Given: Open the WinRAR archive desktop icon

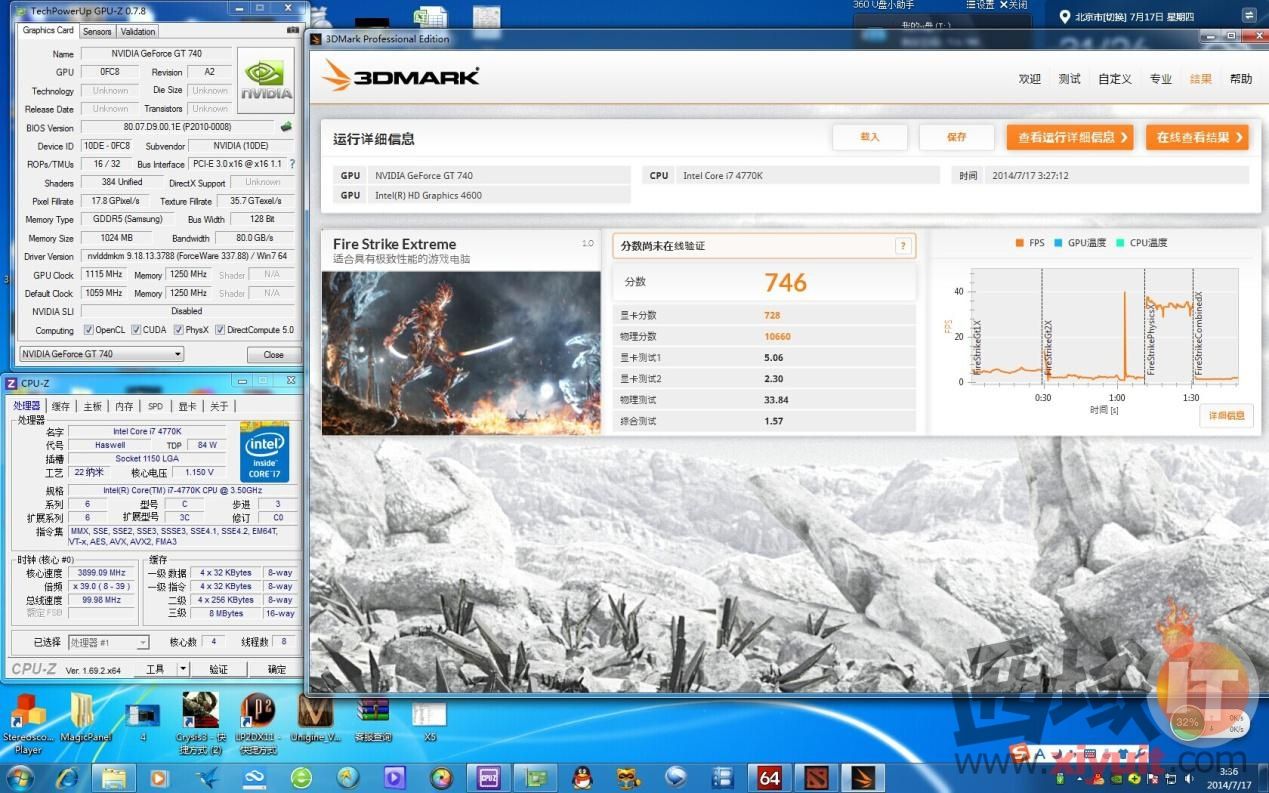Looking at the screenshot, I should coord(373,719).
